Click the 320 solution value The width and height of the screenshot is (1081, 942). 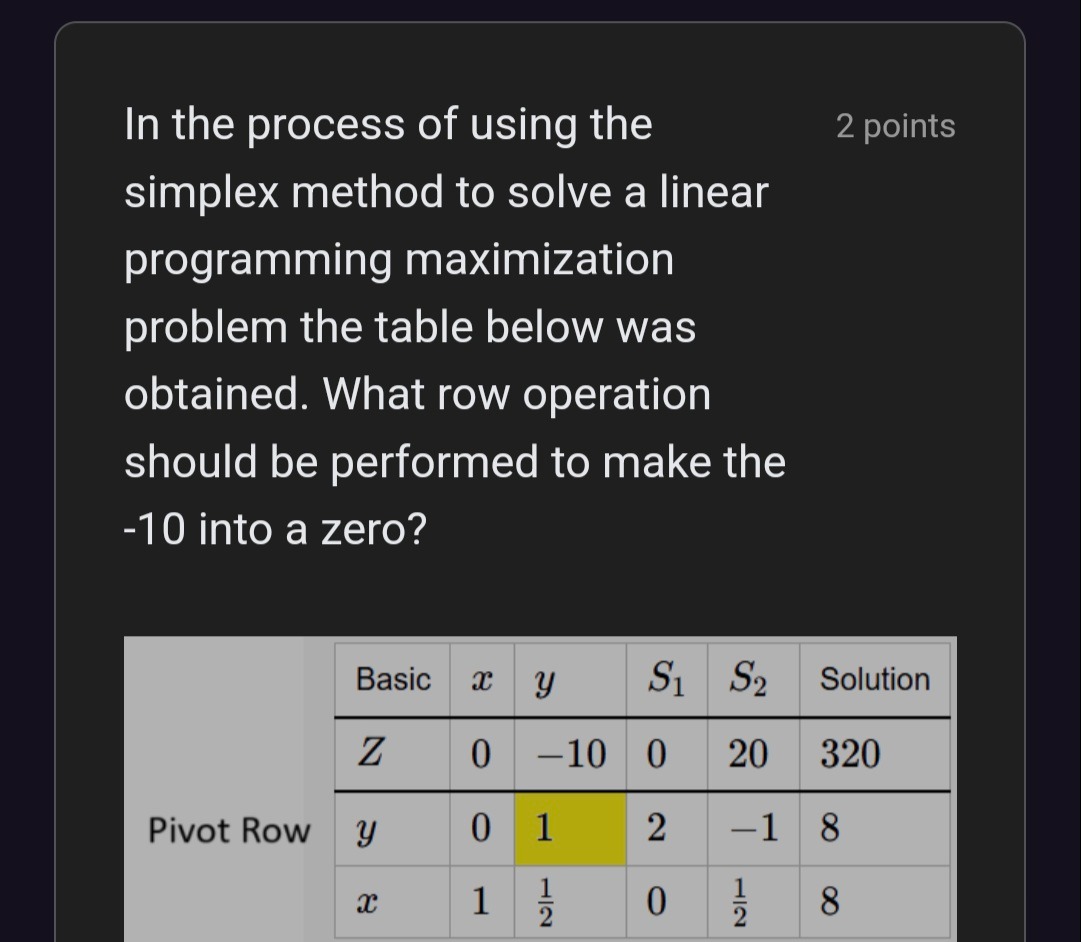[x=850, y=753]
